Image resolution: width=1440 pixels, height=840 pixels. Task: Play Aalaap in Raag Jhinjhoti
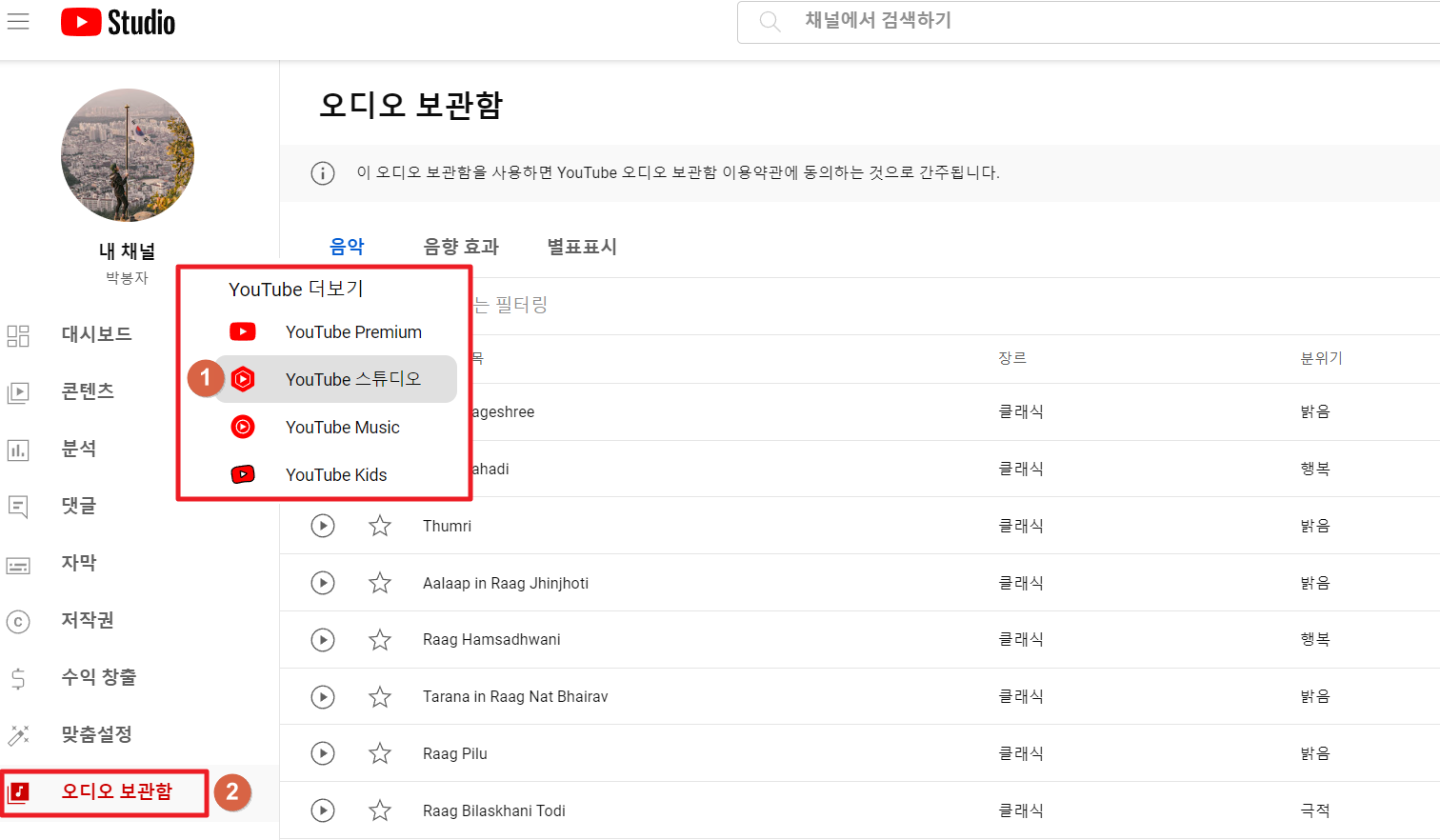[323, 583]
